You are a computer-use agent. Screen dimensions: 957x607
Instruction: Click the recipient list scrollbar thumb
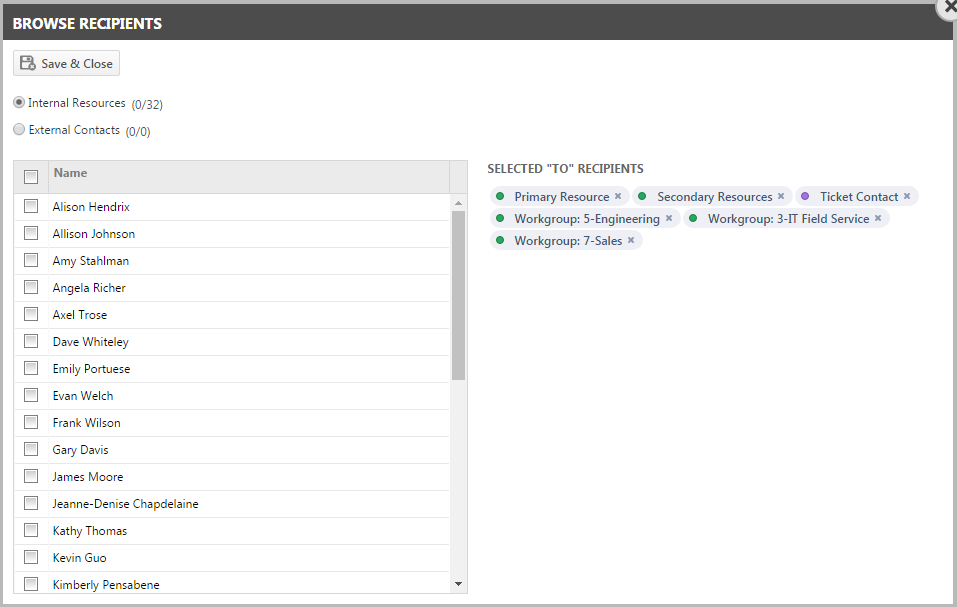pyautogui.click(x=458, y=296)
